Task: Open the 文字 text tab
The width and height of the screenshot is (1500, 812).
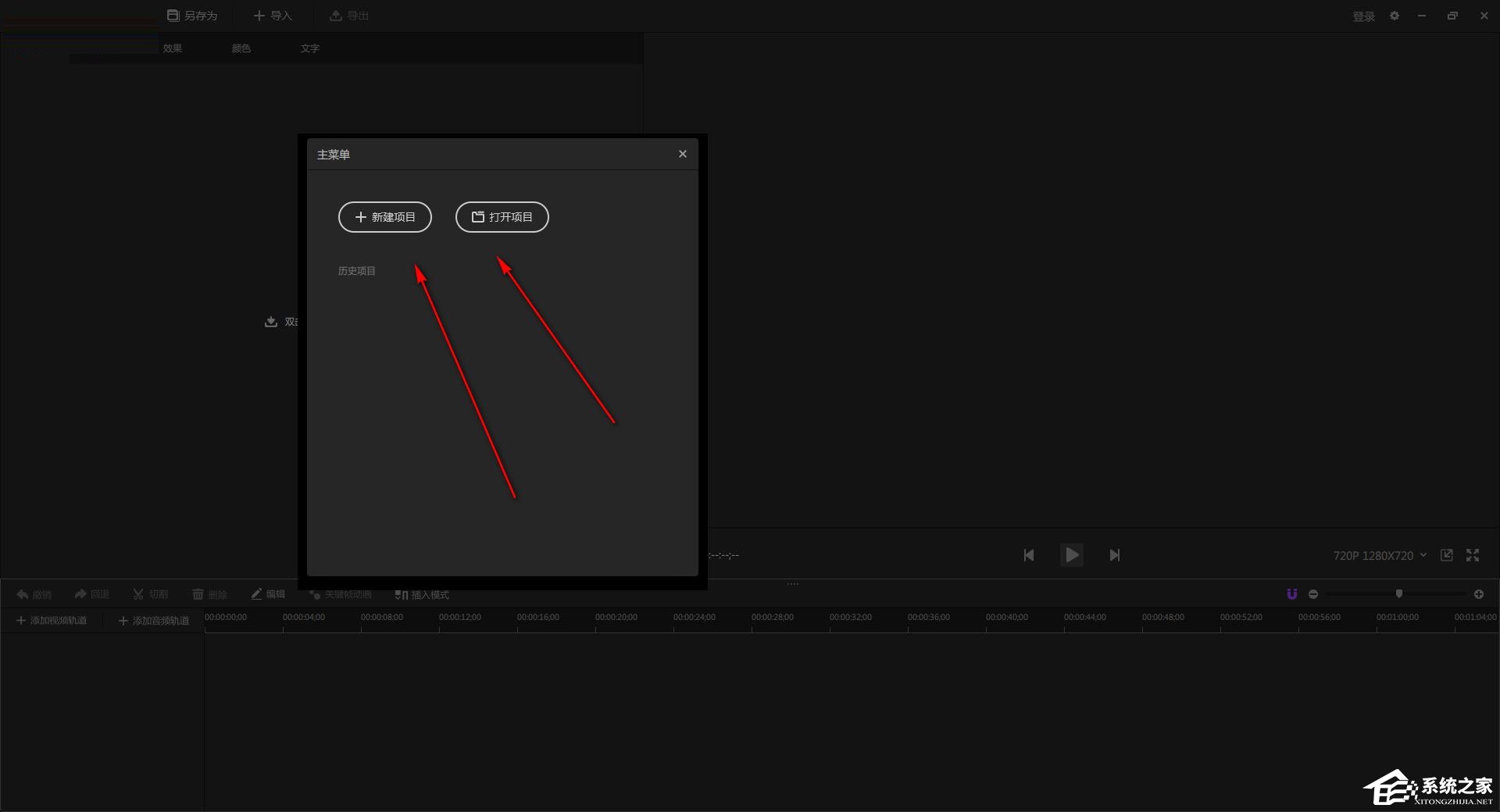Action: point(309,48)
